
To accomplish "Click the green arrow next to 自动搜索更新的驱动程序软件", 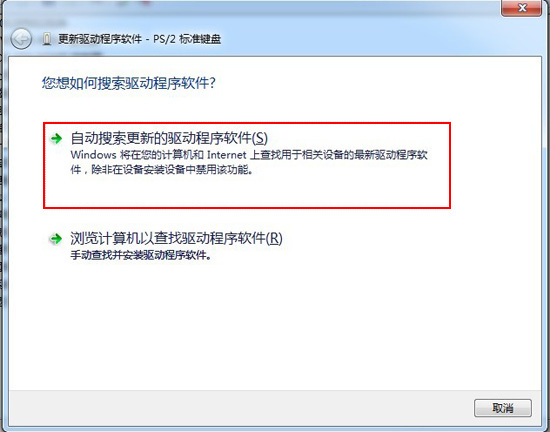I will pos(56,139).
